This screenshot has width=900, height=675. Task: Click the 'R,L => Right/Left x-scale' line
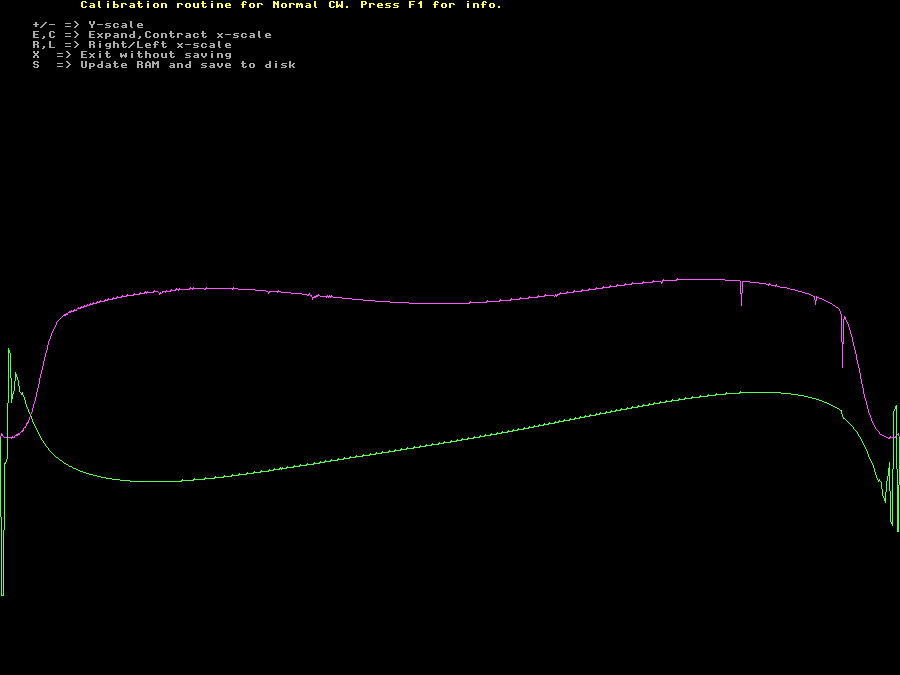[x=132, y=45]
